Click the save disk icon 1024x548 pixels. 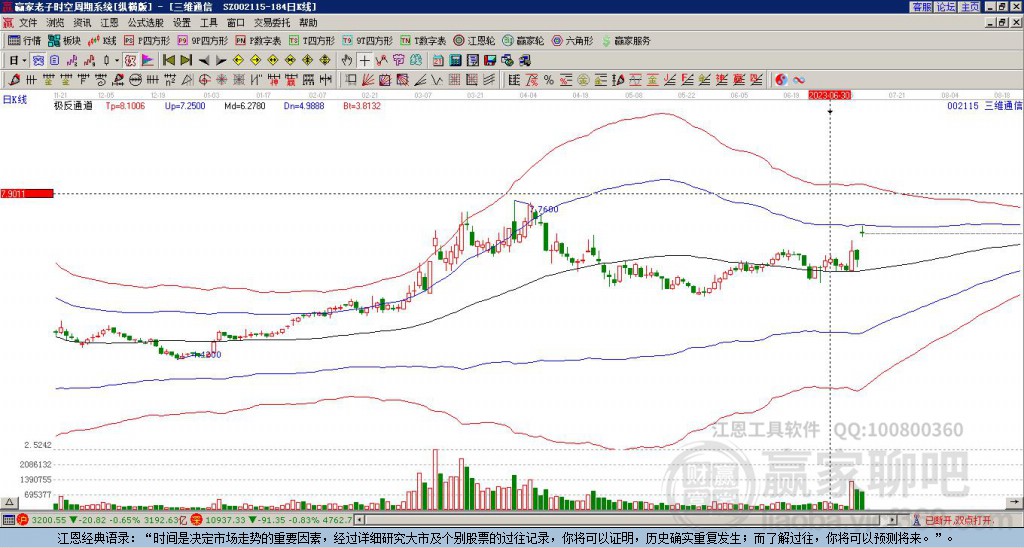tap(490, 60)
